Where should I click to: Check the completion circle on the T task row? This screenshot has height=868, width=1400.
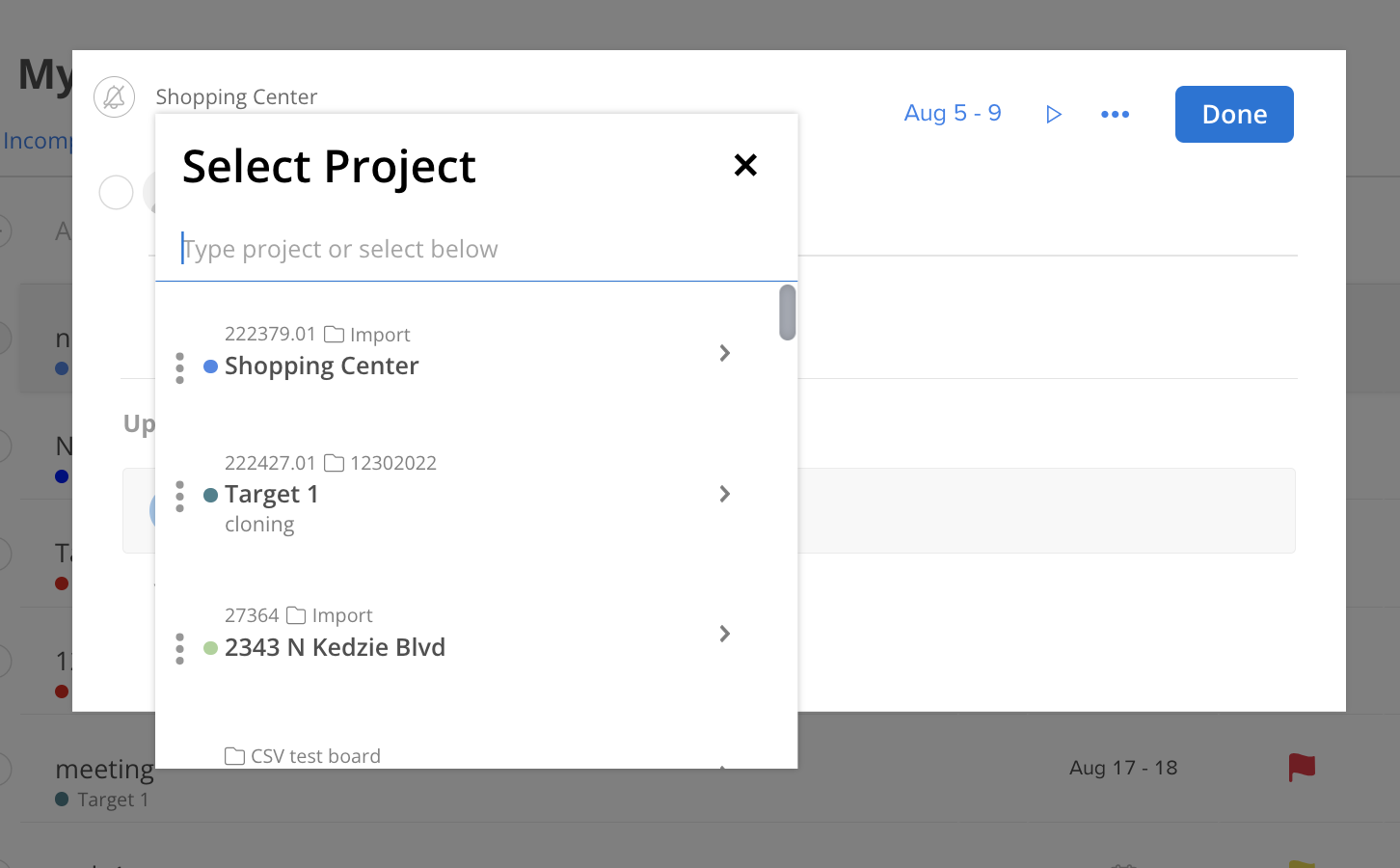[5, 554]
